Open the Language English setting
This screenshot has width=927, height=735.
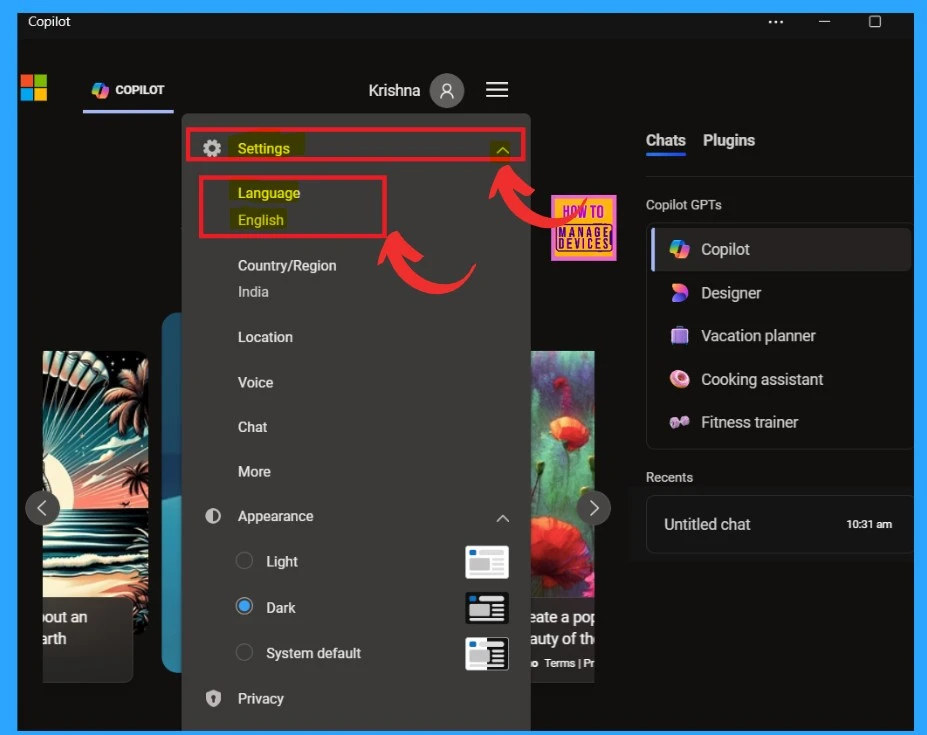coord(269,206)
